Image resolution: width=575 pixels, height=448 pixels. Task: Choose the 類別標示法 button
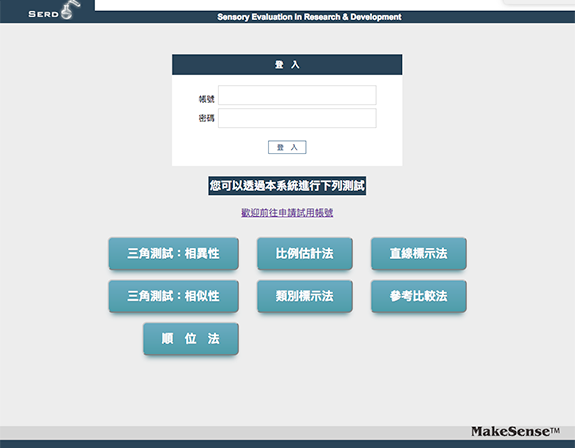click(x=305, y=296)
